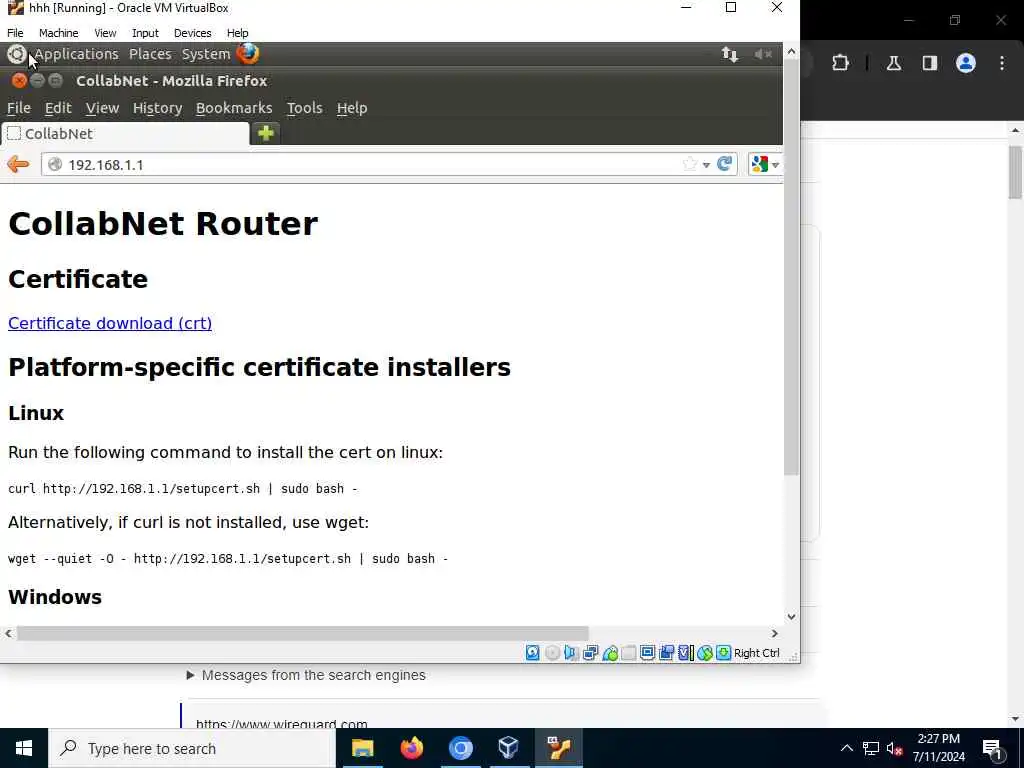Open the Firefox Edit menu
The height and width of the screenshot is (768, 1024).
(58, 108)
